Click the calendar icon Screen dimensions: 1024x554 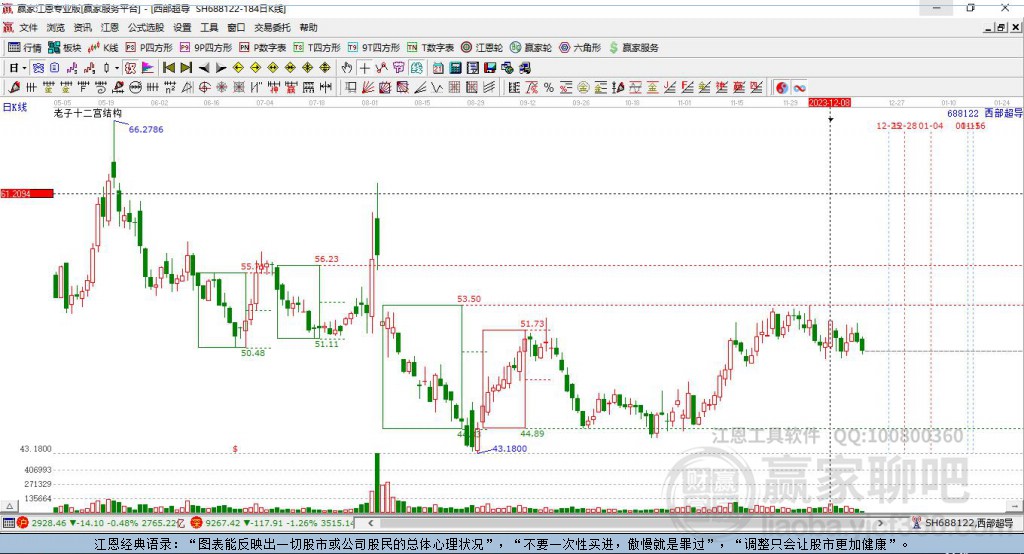[x=438, y=68]
